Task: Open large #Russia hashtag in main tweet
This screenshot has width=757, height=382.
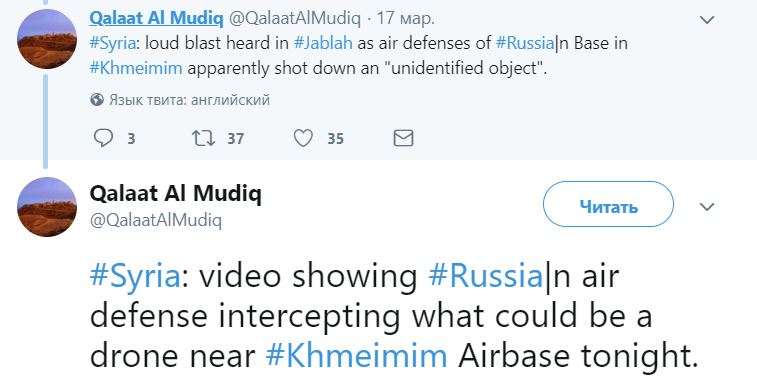Action: point(486,276)
